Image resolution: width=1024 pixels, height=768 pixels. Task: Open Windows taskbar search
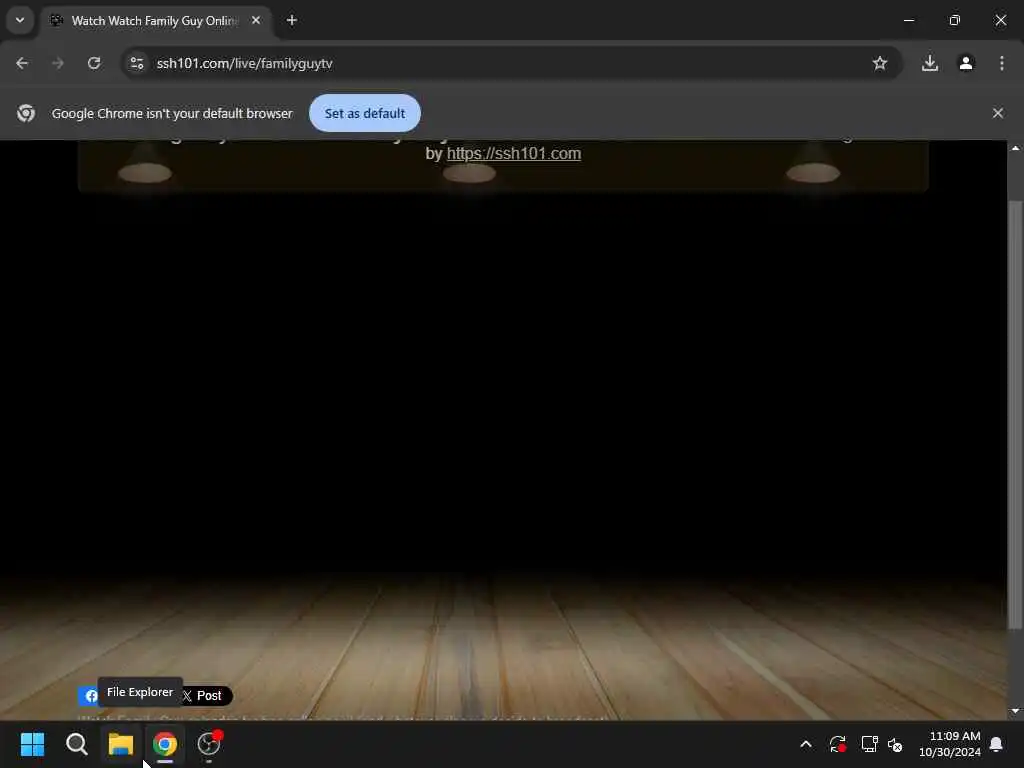tap(76, 744)
